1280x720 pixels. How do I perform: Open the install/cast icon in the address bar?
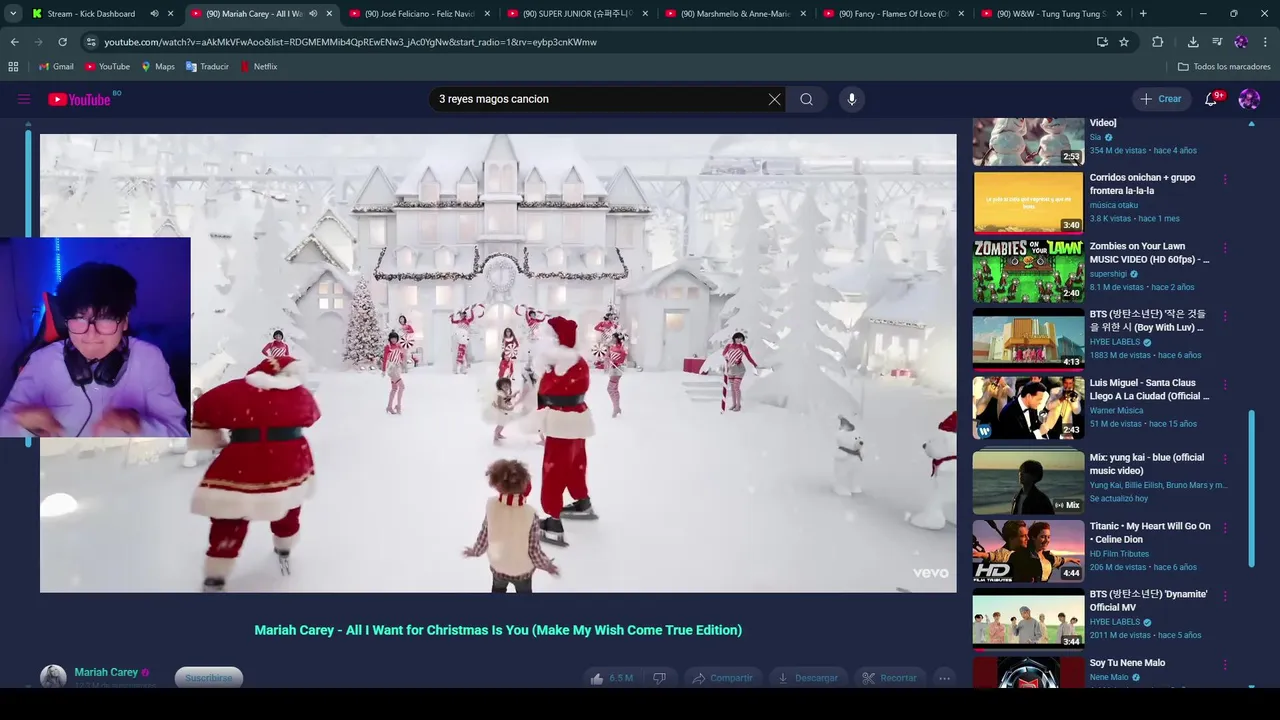[x=1102, y=42]
